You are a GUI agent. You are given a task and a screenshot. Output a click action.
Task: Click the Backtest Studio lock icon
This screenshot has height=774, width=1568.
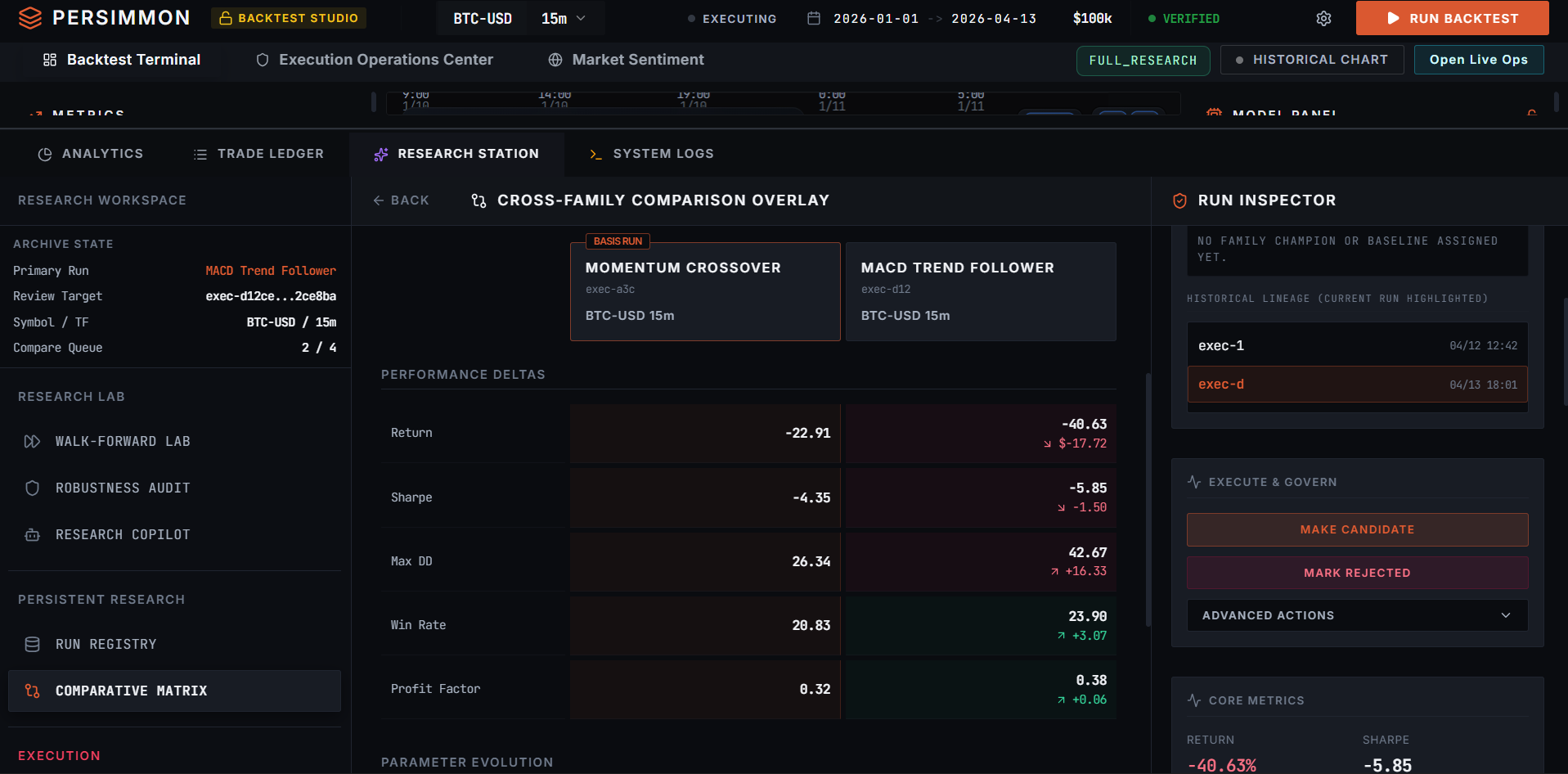coord(226,18)
